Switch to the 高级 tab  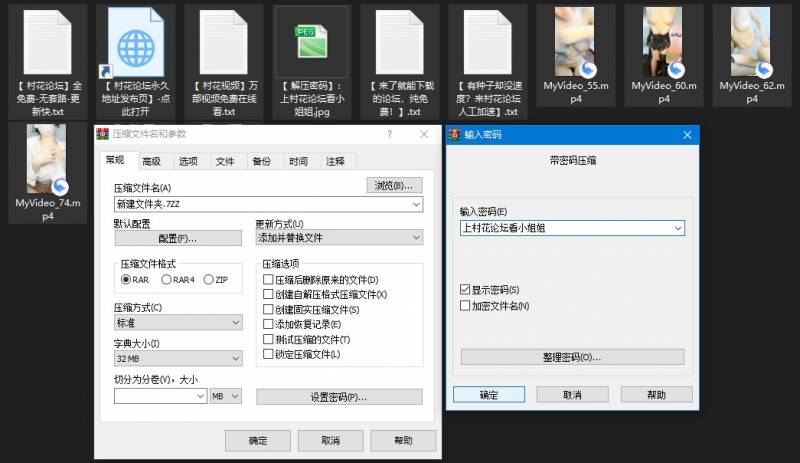[152, 161]
